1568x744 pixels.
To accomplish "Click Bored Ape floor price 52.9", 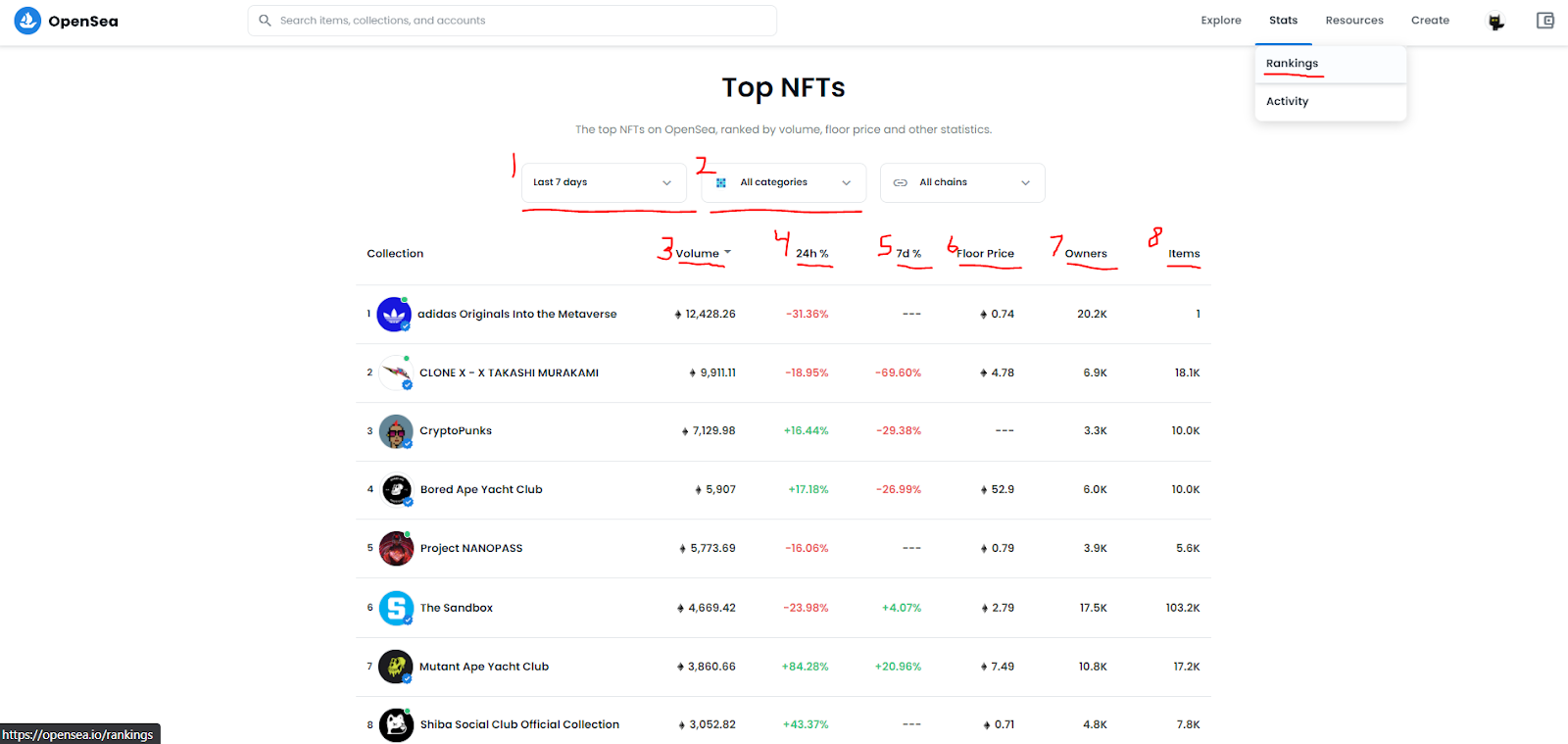I will tap(1003, 490).
